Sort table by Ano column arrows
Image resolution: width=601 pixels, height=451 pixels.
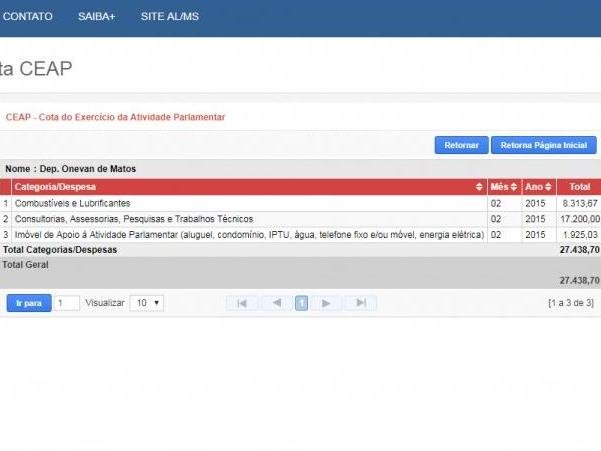coord(548,187)
